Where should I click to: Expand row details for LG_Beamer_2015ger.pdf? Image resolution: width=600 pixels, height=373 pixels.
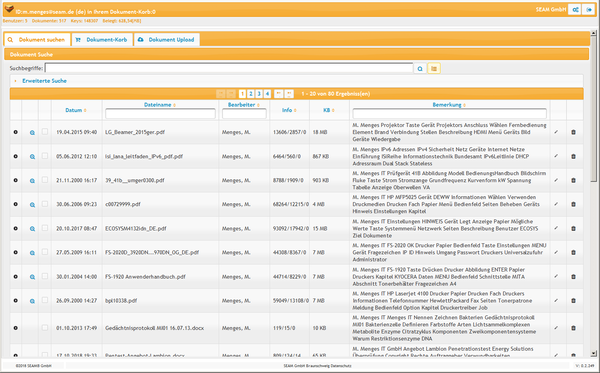16,132
